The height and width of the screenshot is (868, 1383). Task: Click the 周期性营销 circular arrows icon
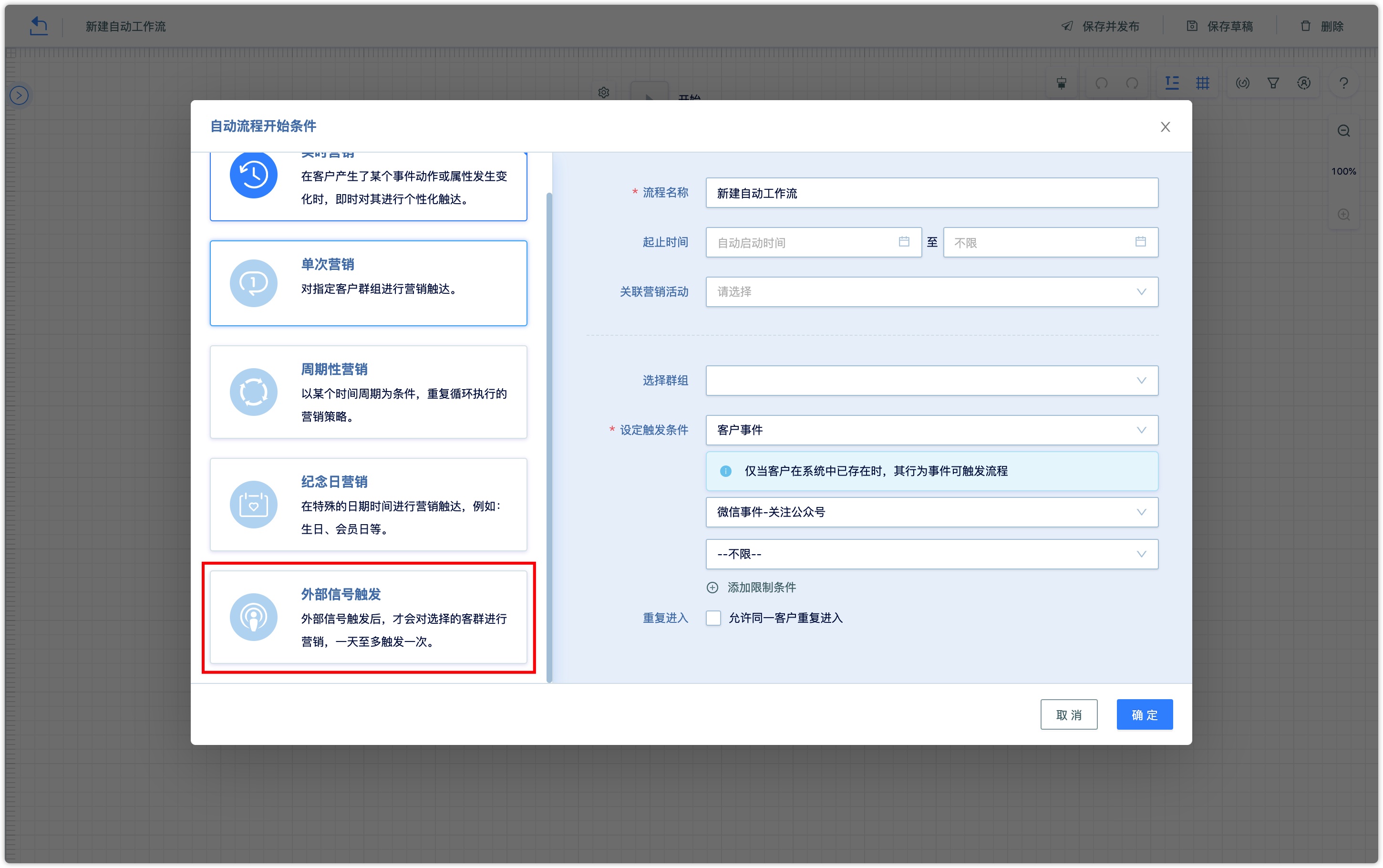click(x=254, y=392)
